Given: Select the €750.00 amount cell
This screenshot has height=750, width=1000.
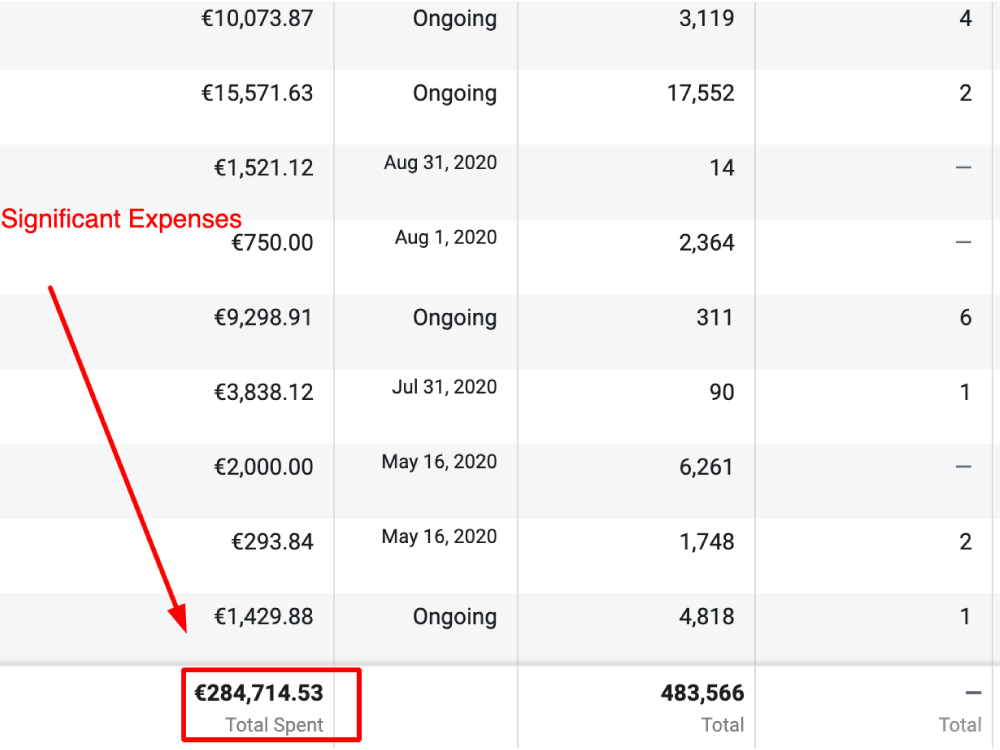Looking at the screenshot, I should (272, 243).
